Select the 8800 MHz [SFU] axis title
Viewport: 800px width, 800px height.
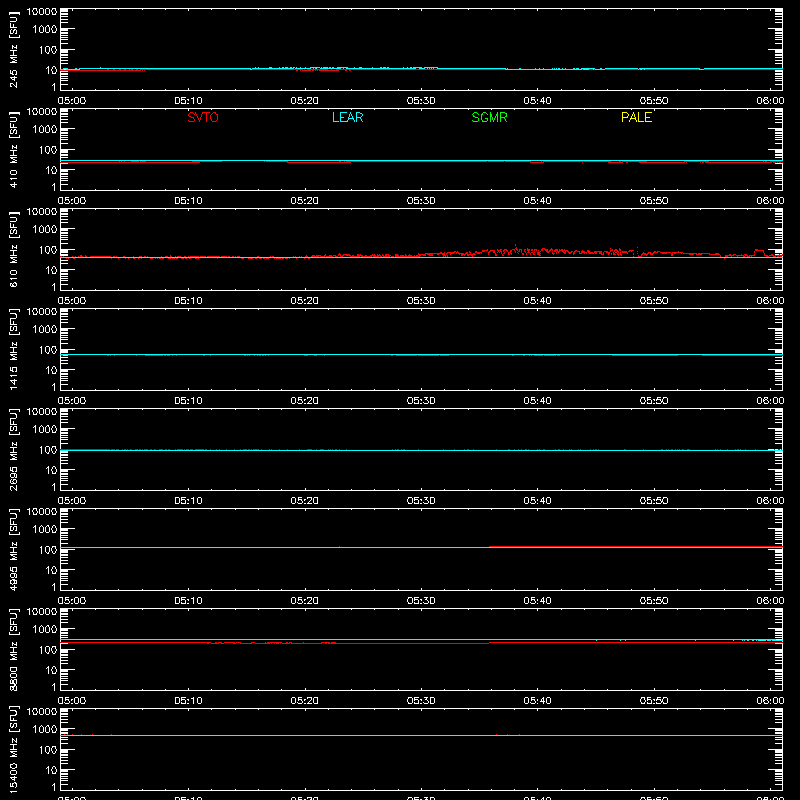[13, 649]
